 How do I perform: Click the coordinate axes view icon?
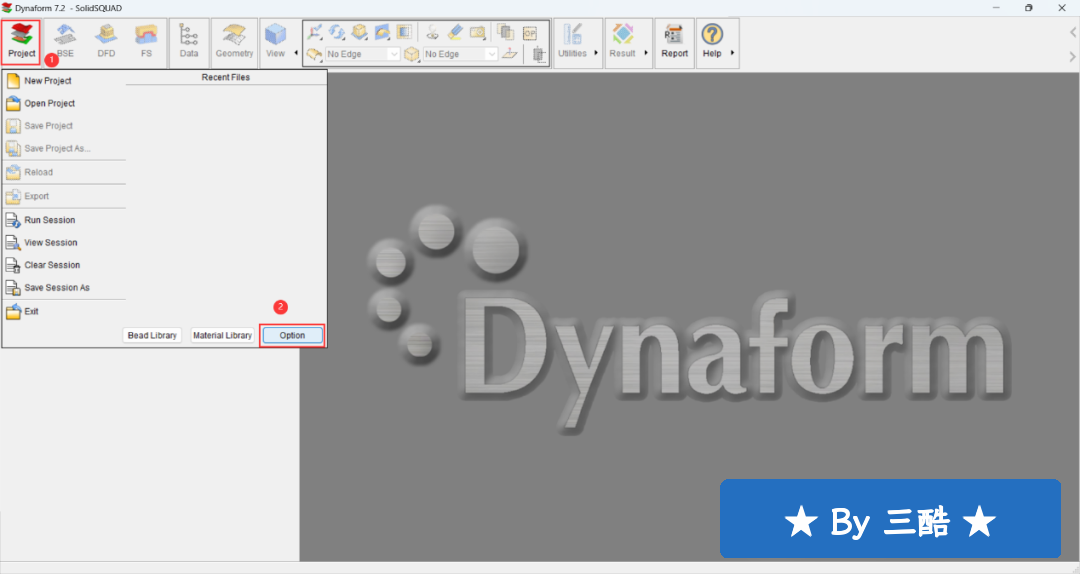[315, 32]
